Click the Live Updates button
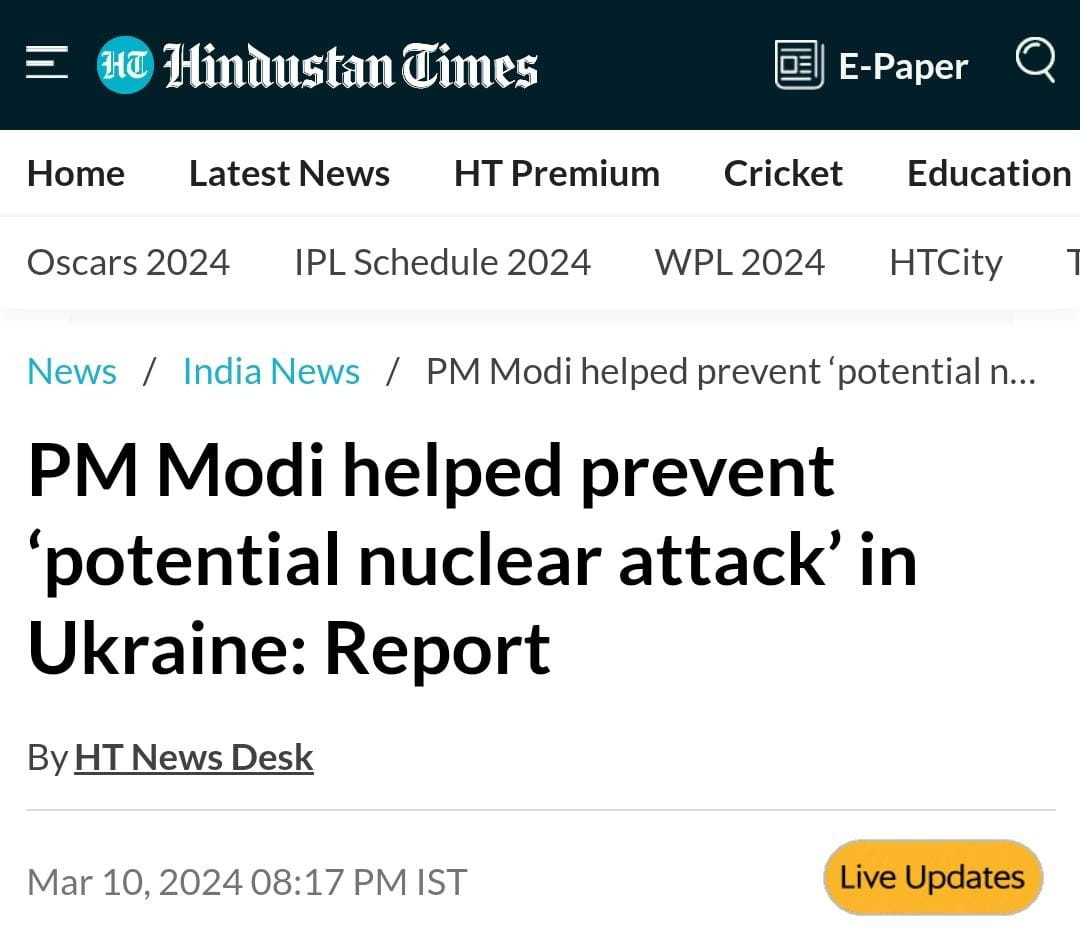Image resolution: width=1080 pixels, height=942 pixels. [932, 877]
